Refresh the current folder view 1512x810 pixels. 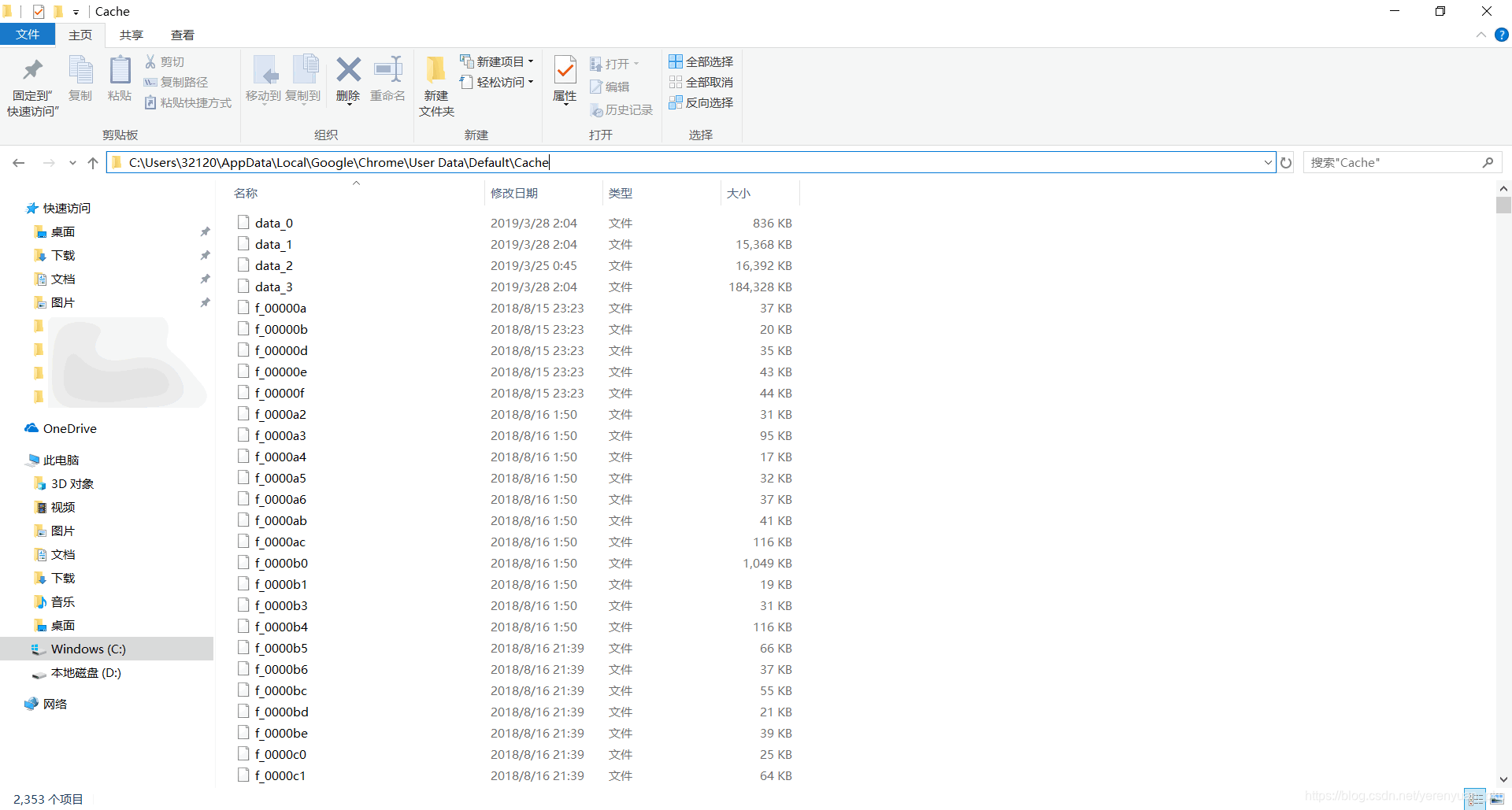click(1286, 163)
